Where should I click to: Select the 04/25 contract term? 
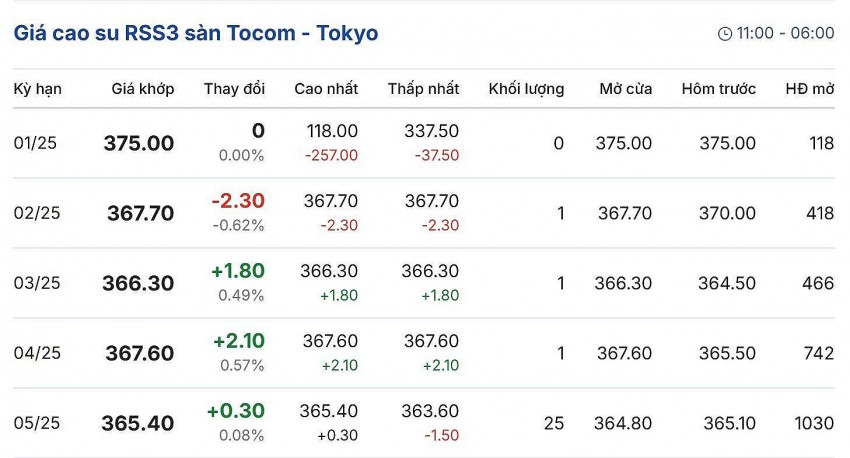point(37,353)
